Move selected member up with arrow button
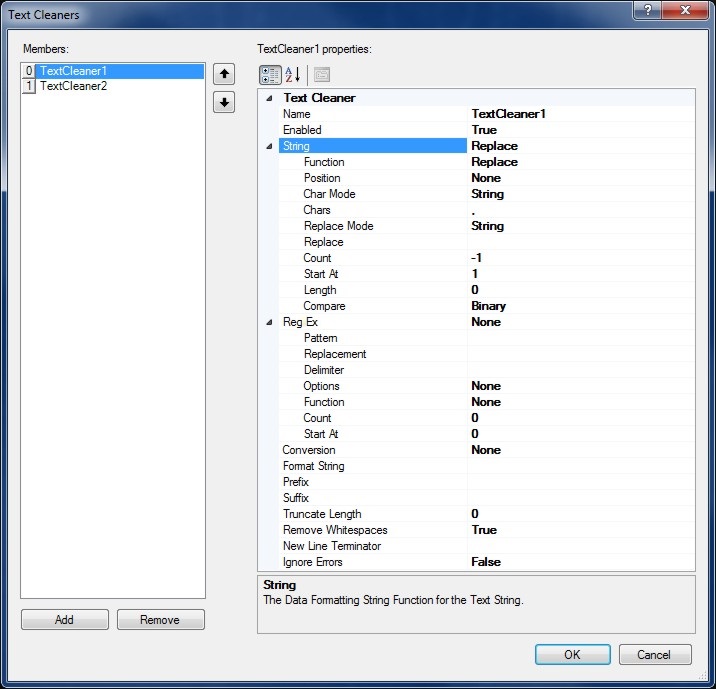The image size is (716, 689). [x=224, y=74]
